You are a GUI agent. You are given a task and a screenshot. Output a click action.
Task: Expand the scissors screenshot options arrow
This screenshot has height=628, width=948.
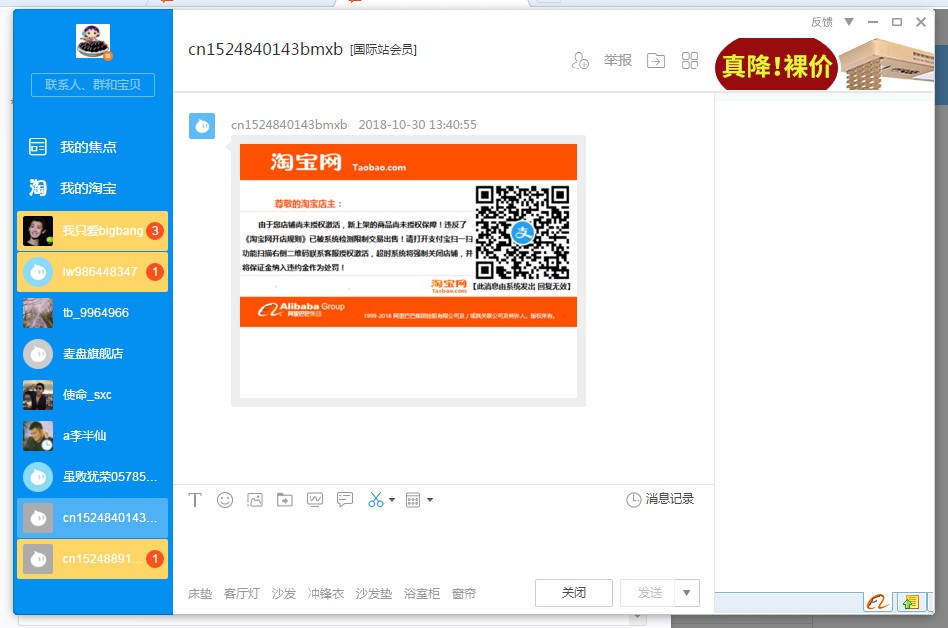tap(392, 500)
